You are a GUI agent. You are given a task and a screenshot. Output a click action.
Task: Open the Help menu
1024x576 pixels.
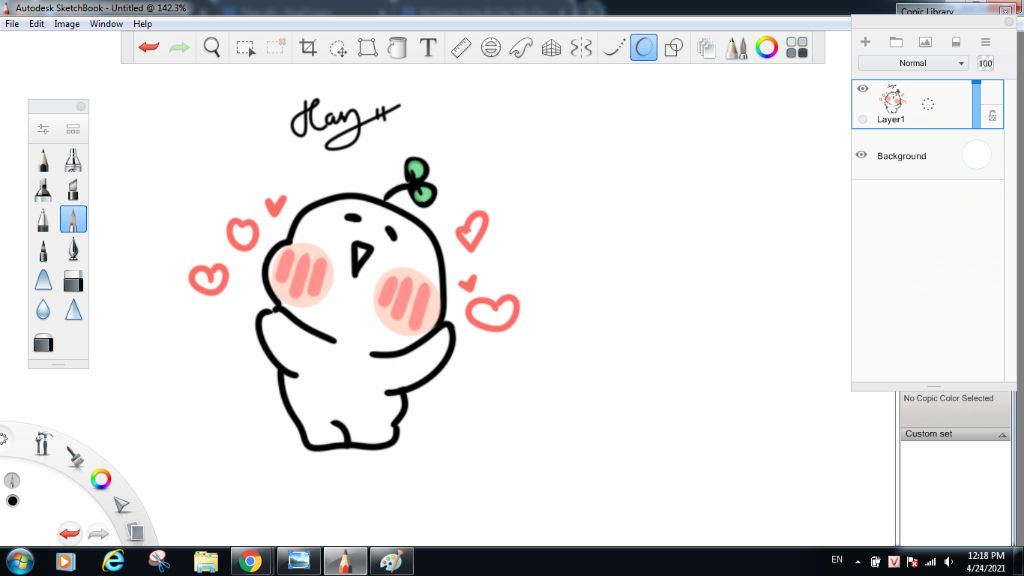(142, 24)
